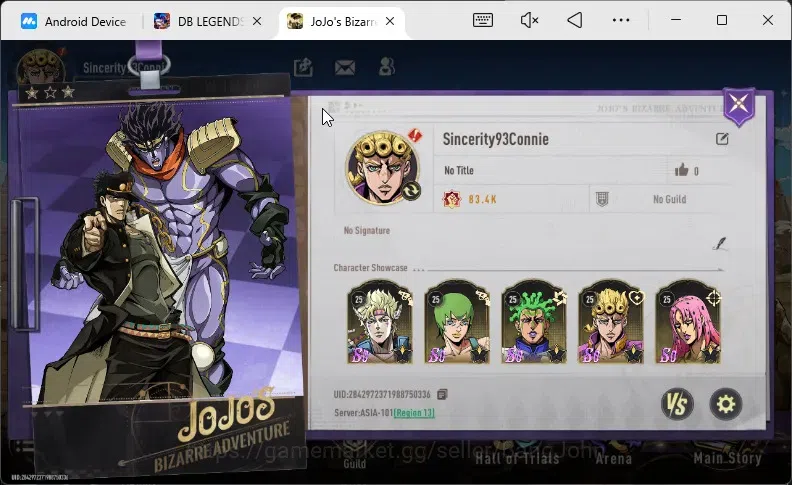Select the green curly-hair character card
Viewport: 792px width, 485px height.
pos(534,322)
